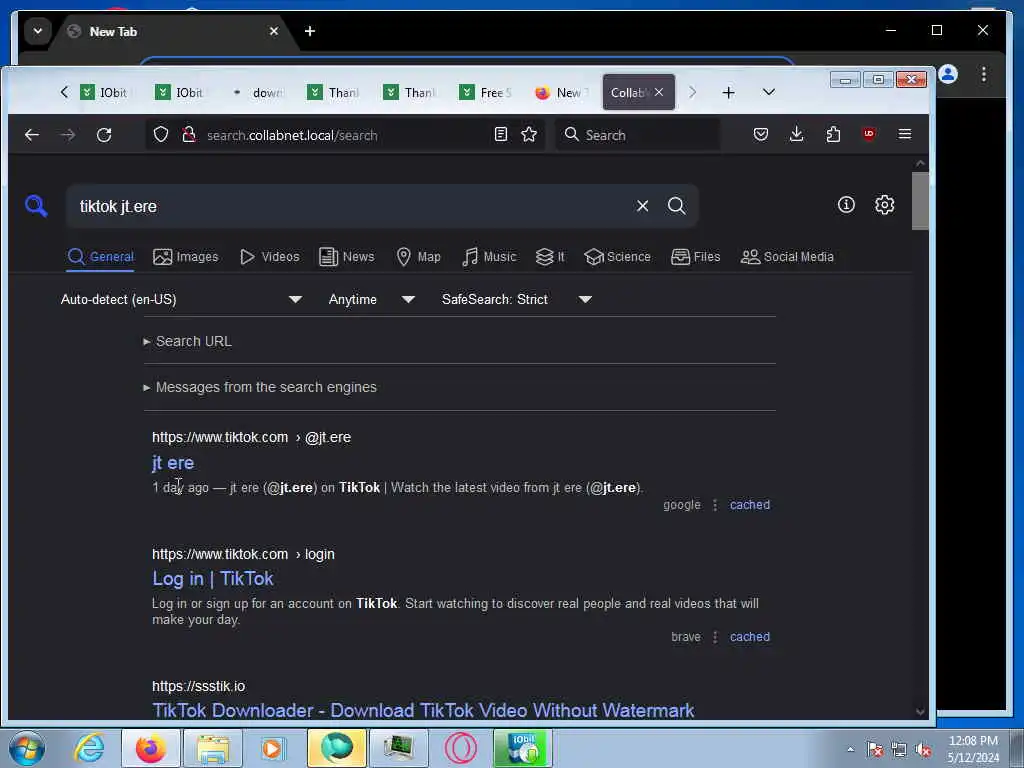Open Windows Explorer folder on taskbar
1024x768 pixels.
[x=213, y=748]
